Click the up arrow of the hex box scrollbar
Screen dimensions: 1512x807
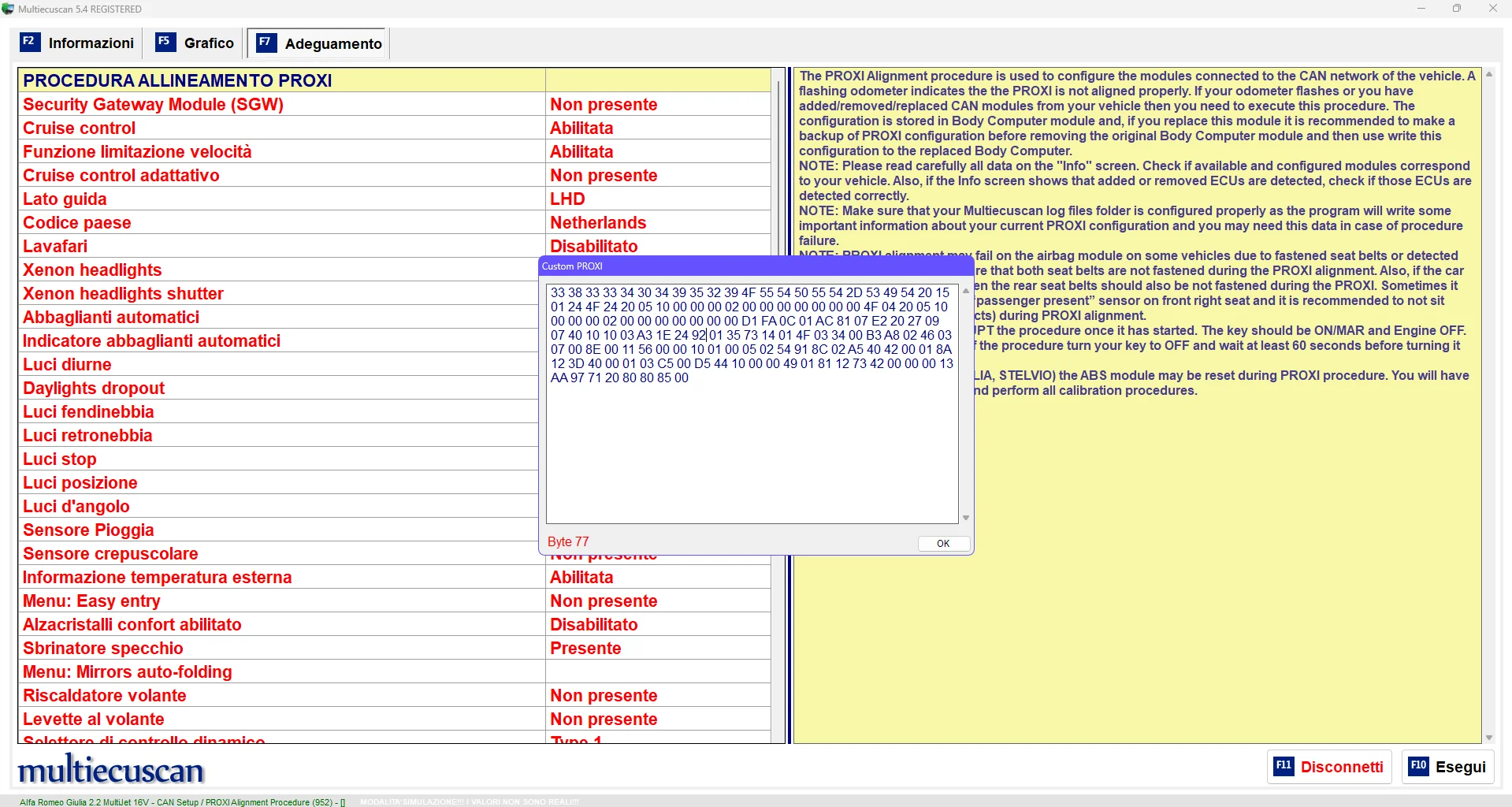coord(966,292)
